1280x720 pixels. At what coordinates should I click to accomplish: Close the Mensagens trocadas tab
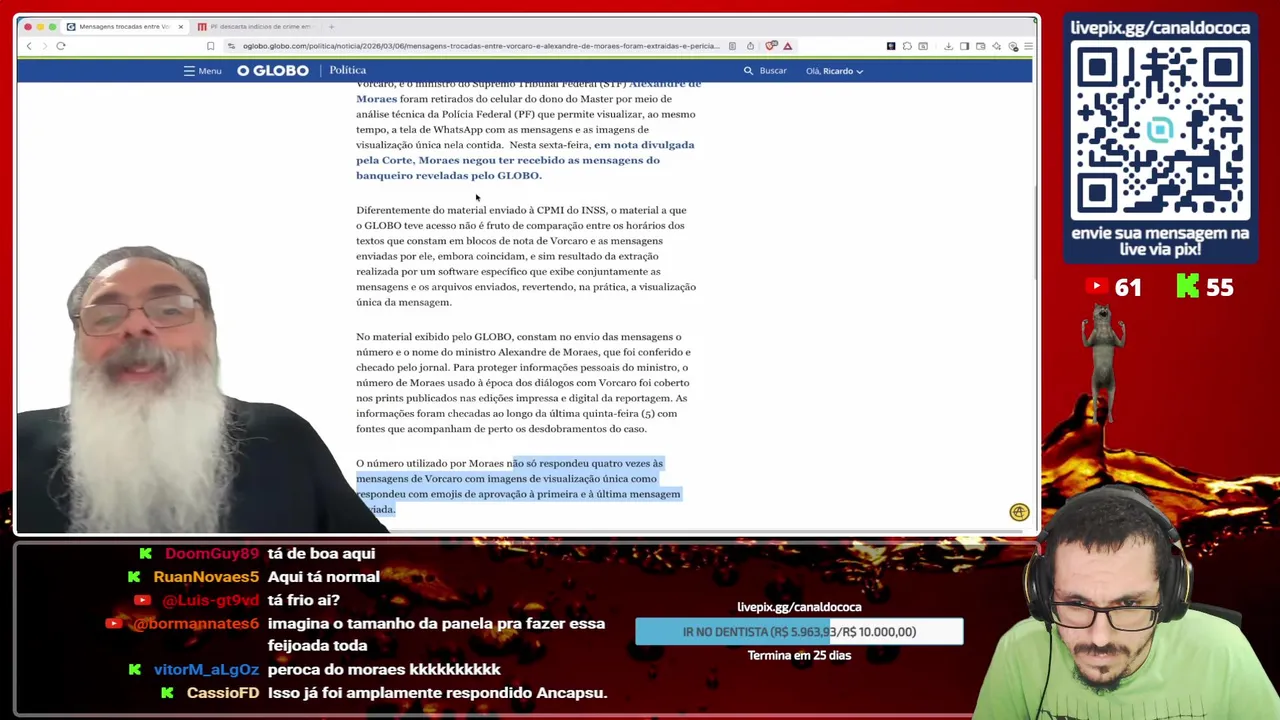coord(181,27)
